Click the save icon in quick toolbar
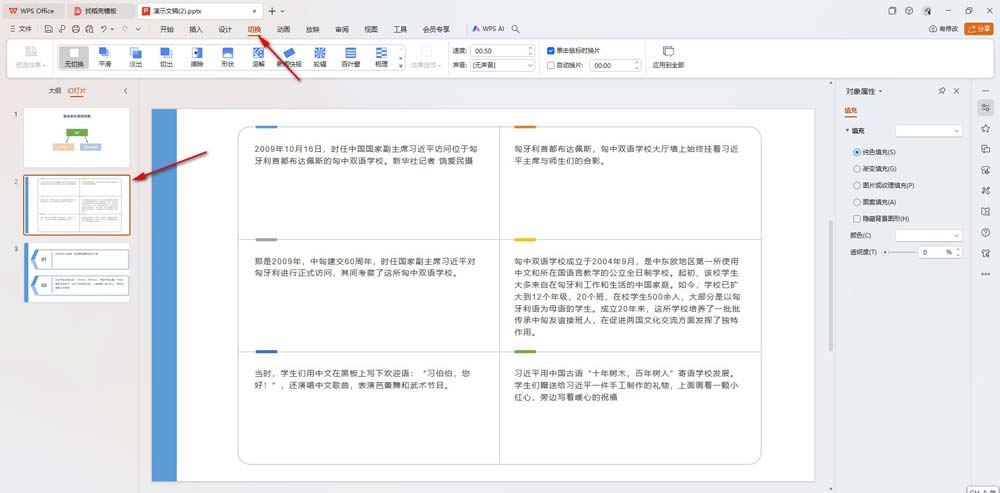The width and height of the screenshot is (1000, 493). [49, 29]
